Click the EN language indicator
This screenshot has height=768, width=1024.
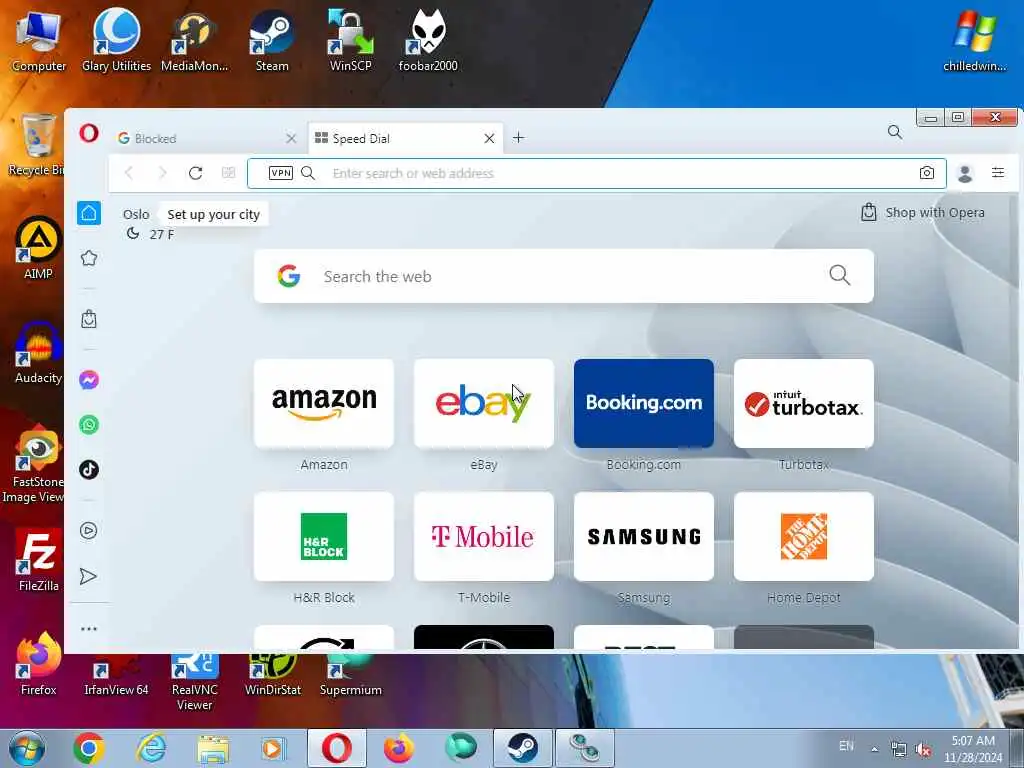(846, 746)
